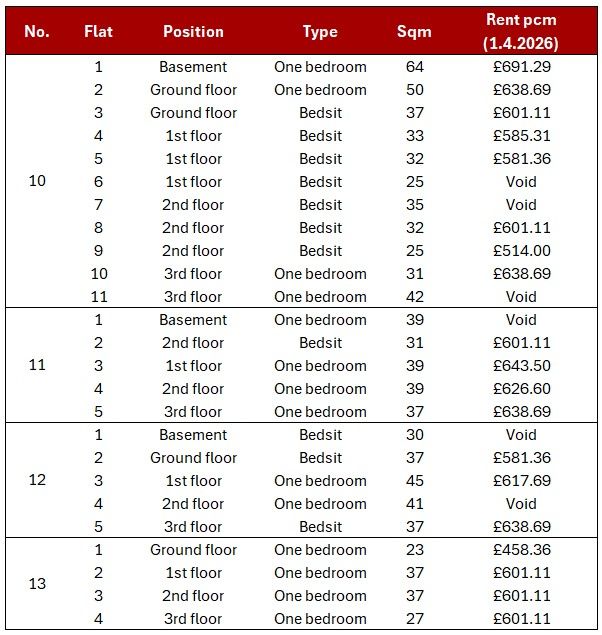Select building number 13 cell

[x=37, y=584]
